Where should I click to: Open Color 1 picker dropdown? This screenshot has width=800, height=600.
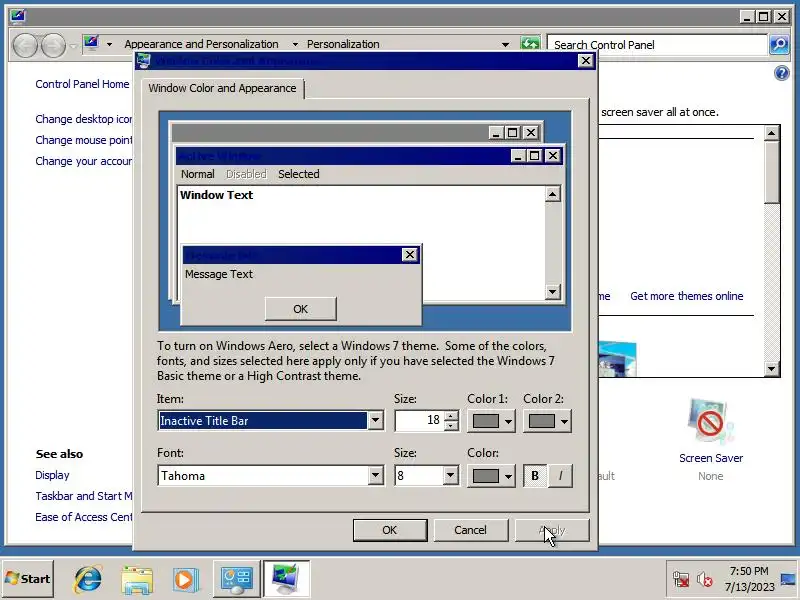click(x=491, y=421)
